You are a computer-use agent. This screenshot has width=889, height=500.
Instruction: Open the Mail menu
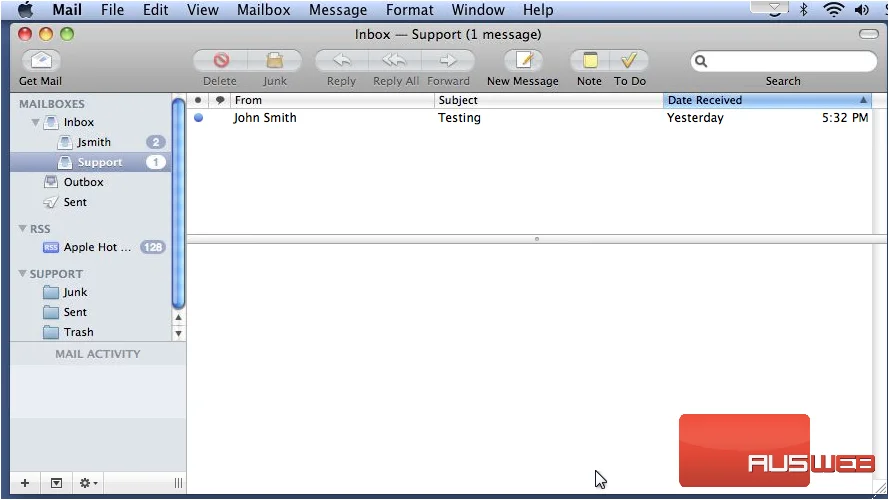pos(67,10)
